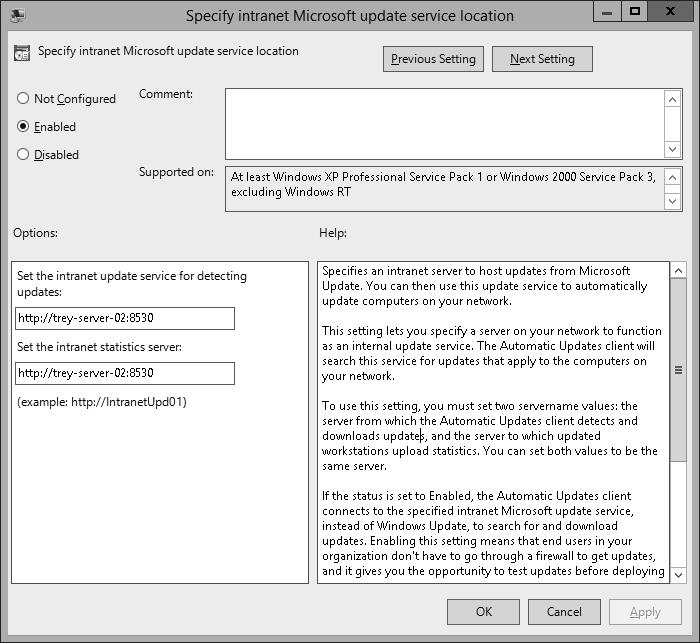Maximize the dialog window
This screenshot has width=700, height=643.
[634, 12]
